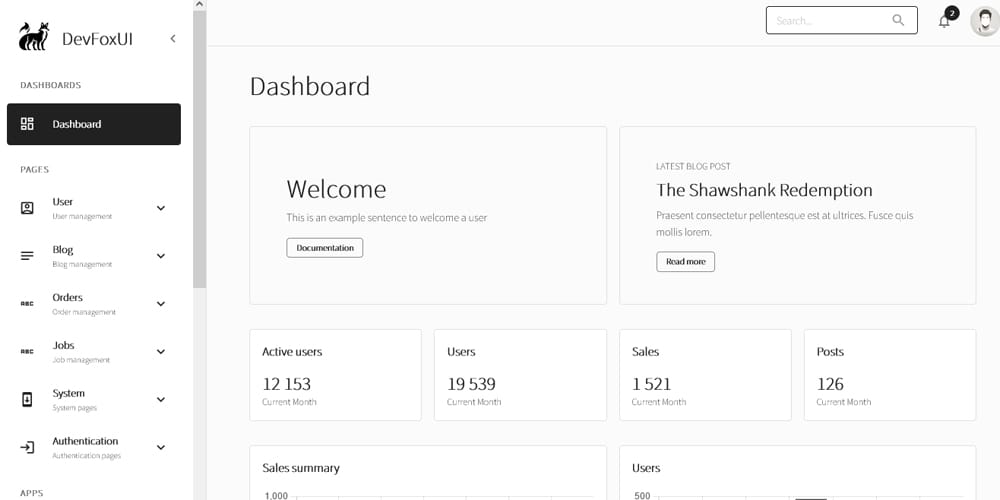Image resolution: width=1000 pixels, height=500 pixels.
Task: Click the Orders icon in sidebar
Action: point(28,304)
